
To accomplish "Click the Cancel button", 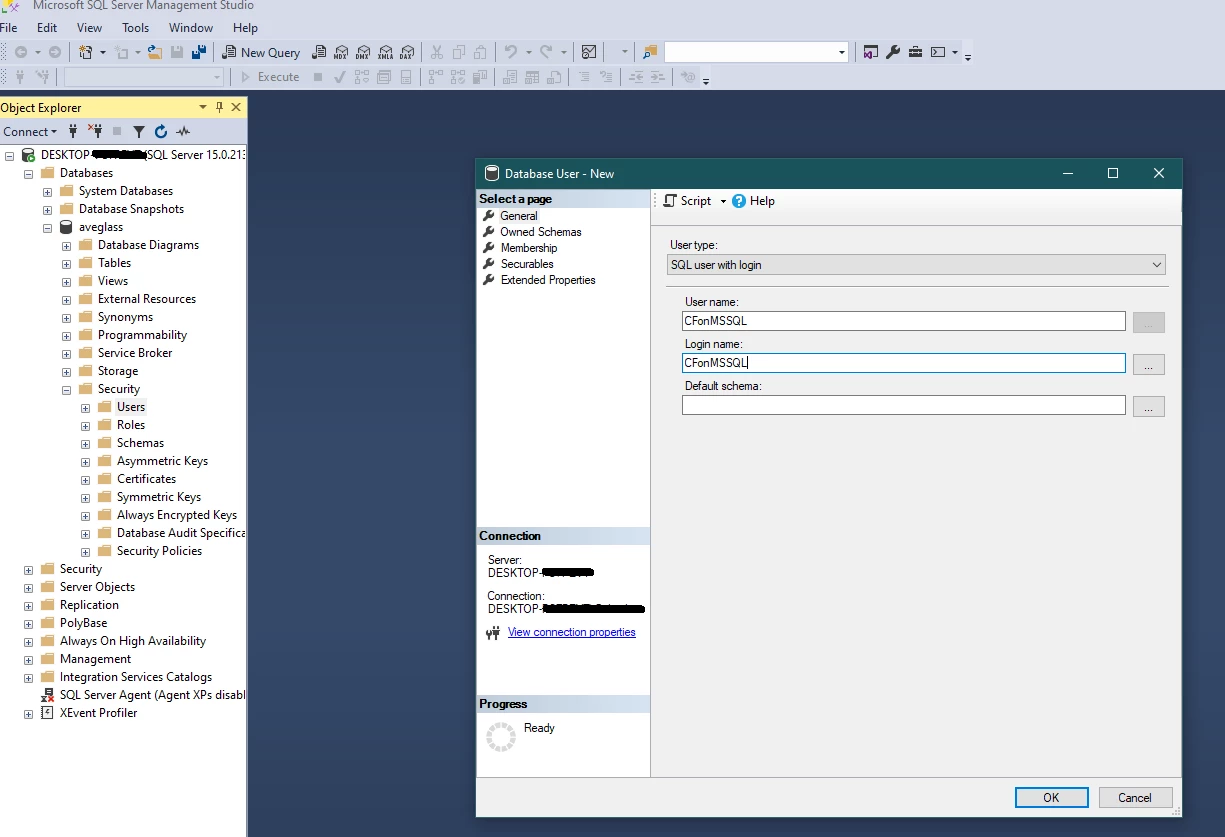I will click(1135, 797).
